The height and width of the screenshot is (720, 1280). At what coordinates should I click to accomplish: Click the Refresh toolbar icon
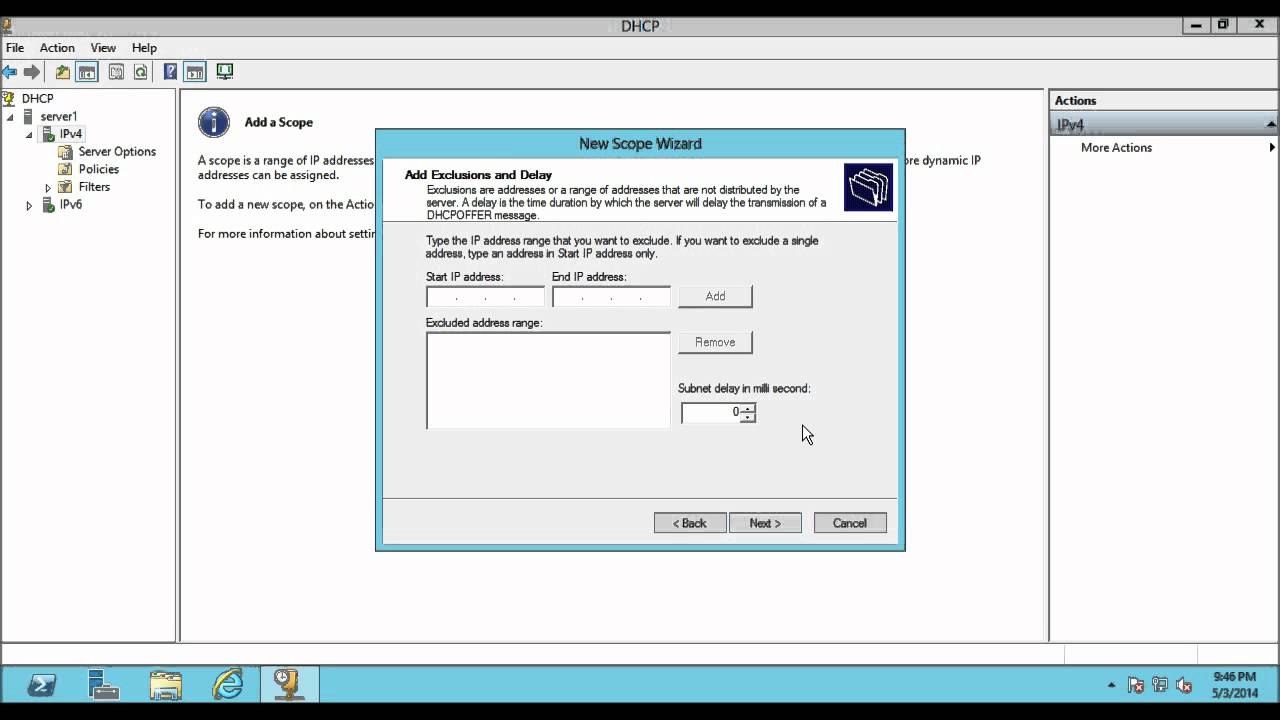pos(141,72)
